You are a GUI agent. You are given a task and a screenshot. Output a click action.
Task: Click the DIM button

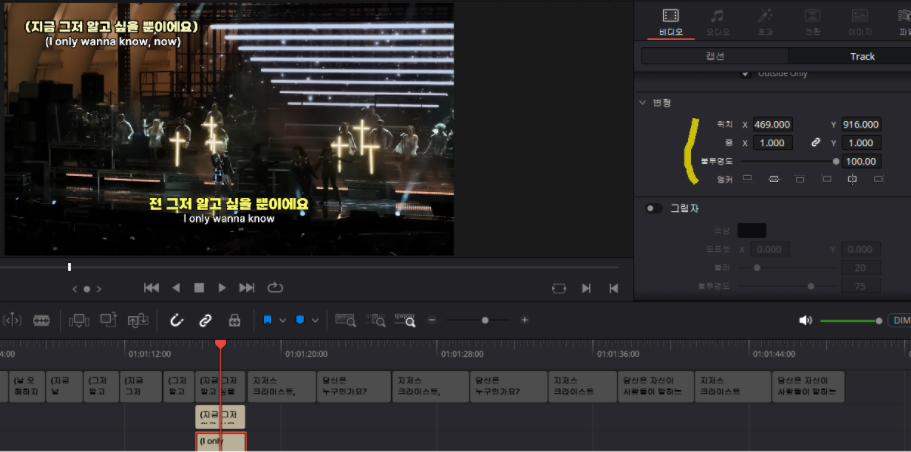(901, 321)
